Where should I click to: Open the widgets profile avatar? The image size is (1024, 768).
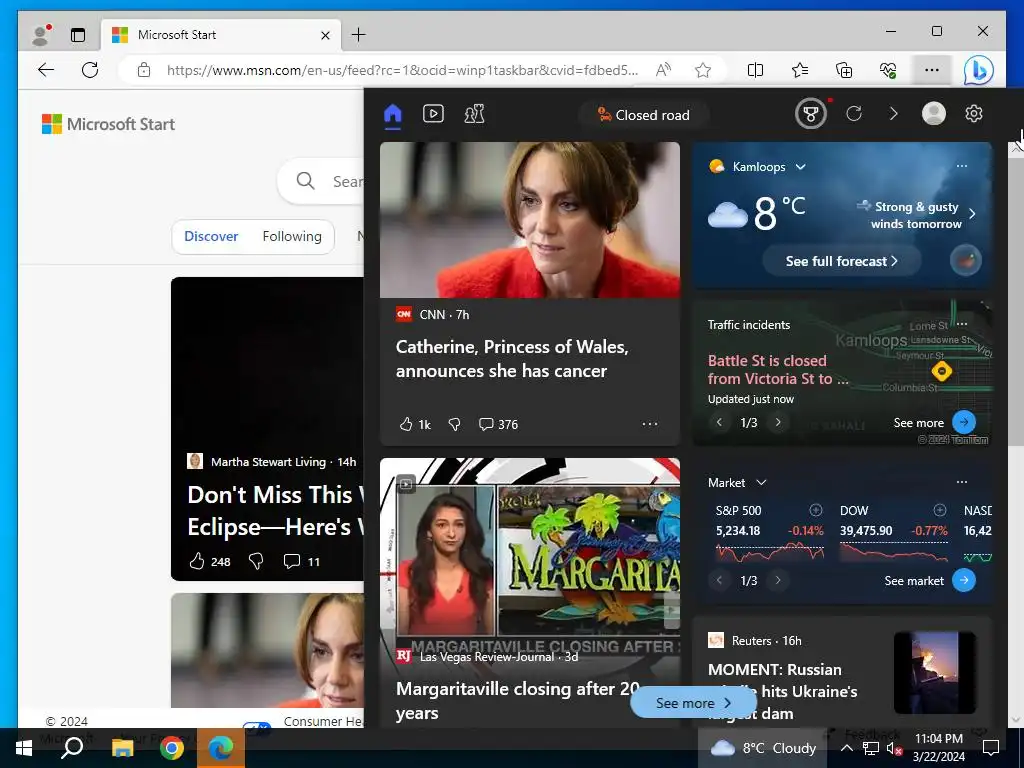[x=933, y=114]
